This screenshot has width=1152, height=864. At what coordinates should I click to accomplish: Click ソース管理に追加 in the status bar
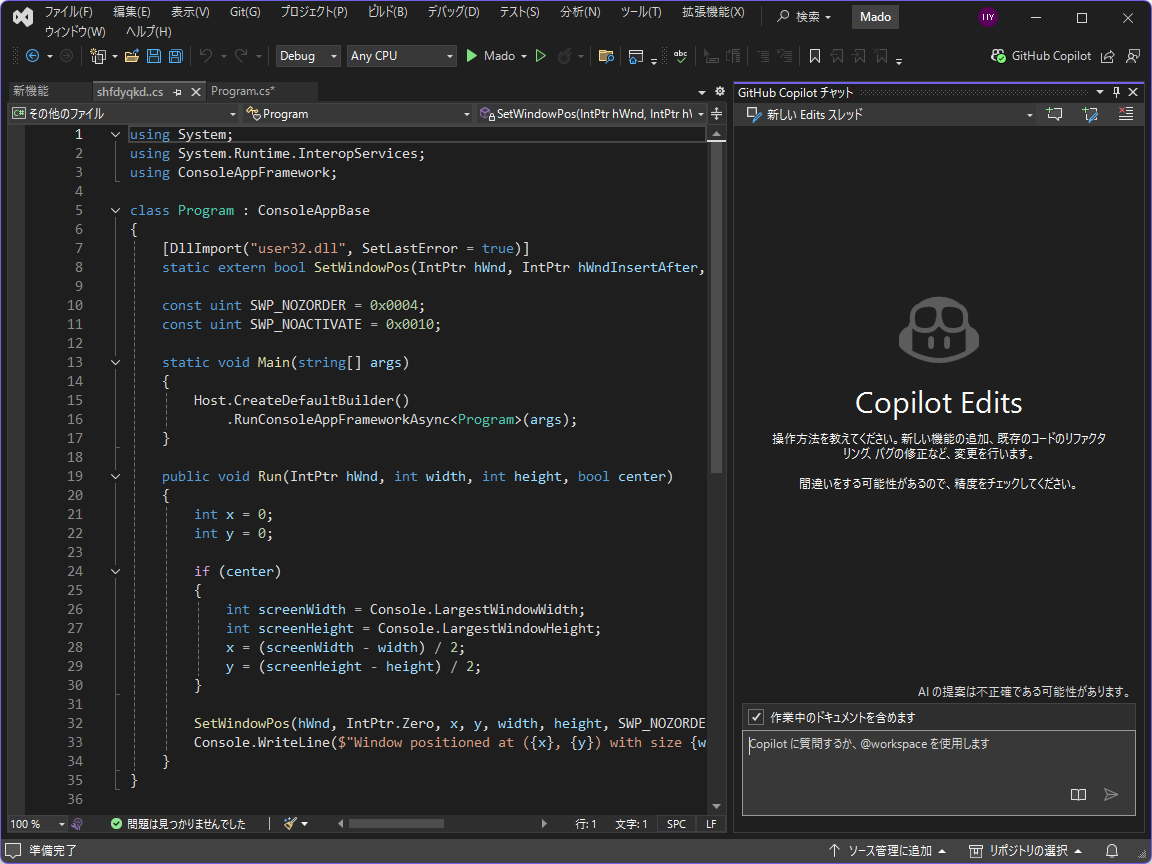pyautogui.click(x=889, y=851)
